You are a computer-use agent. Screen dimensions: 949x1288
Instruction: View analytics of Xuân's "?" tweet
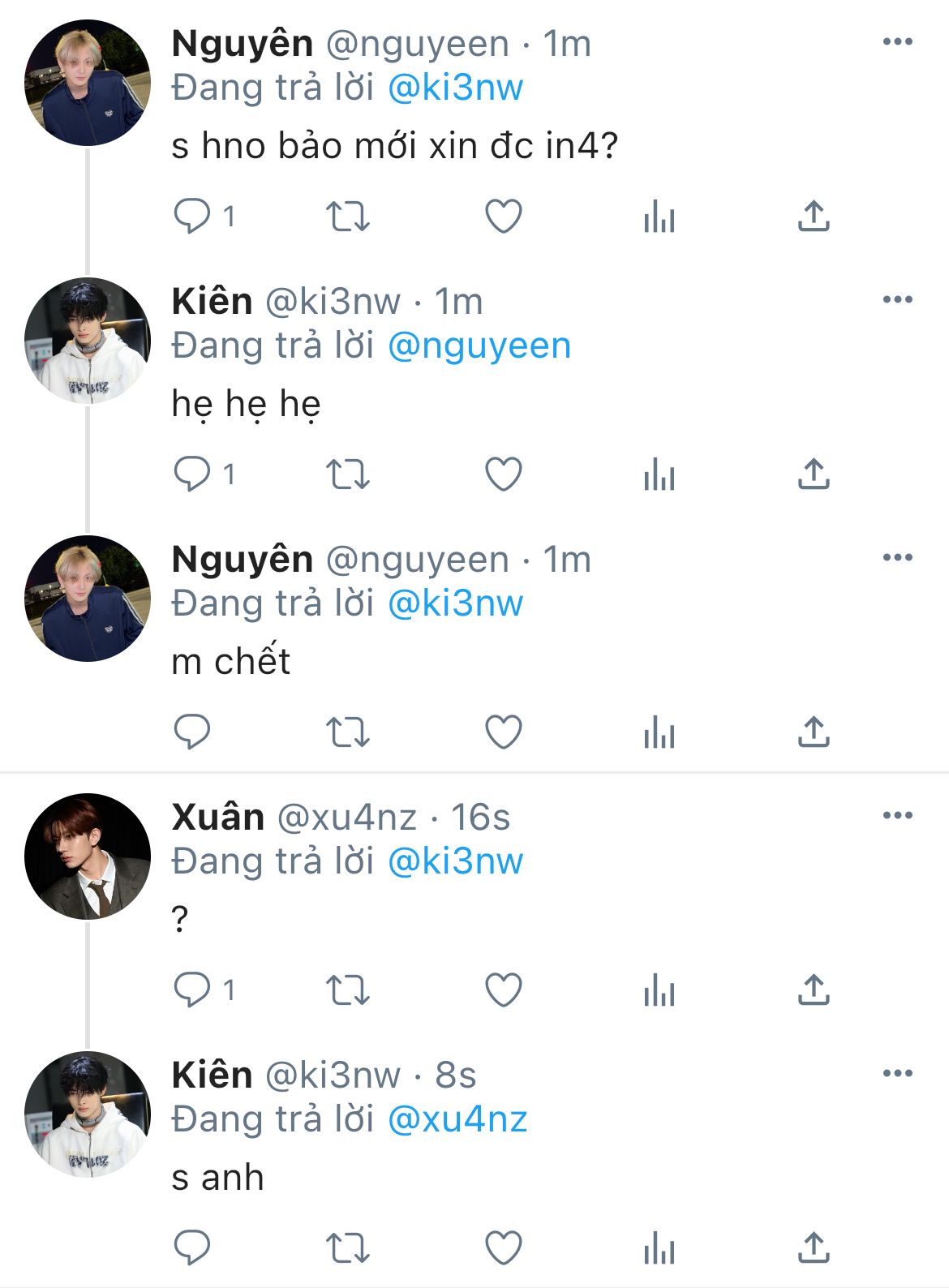[x=659, y=990]
